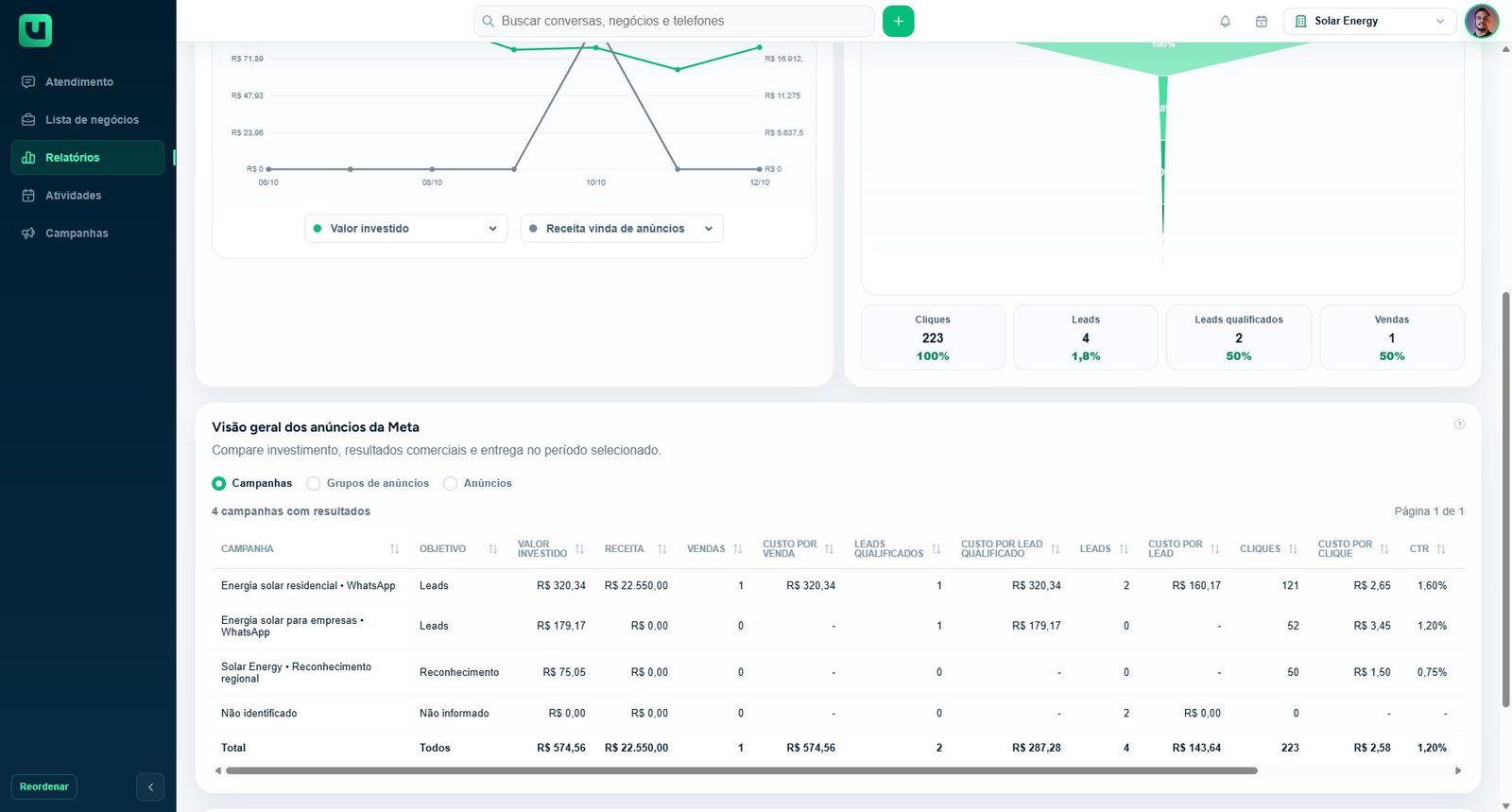Image resolution: width=1512 pixels, height=812 pixels.
Task: Expand the Solar Energy account selector
Action: (1370, 21)
